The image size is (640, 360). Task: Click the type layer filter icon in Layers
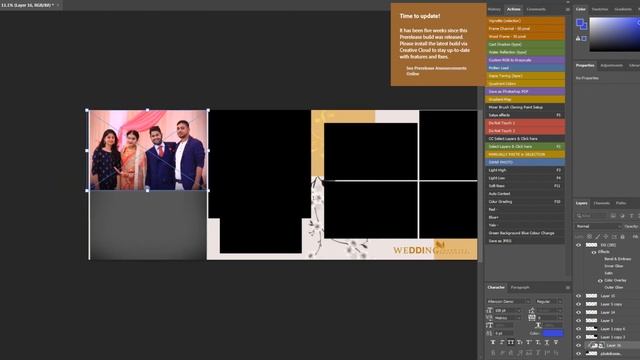pyautogui.click(x=631, y=216)
